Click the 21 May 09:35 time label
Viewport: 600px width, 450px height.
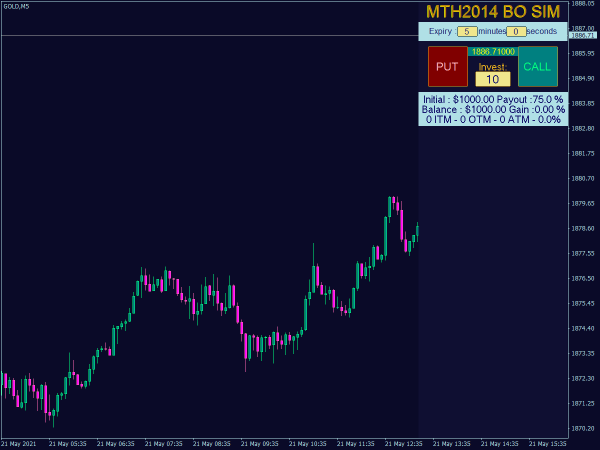point(259,444)
